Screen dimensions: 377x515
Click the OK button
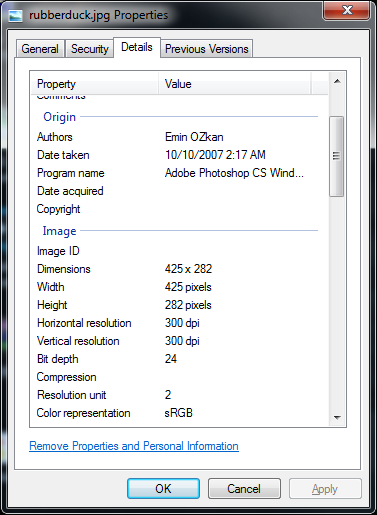tap(163, 489)
